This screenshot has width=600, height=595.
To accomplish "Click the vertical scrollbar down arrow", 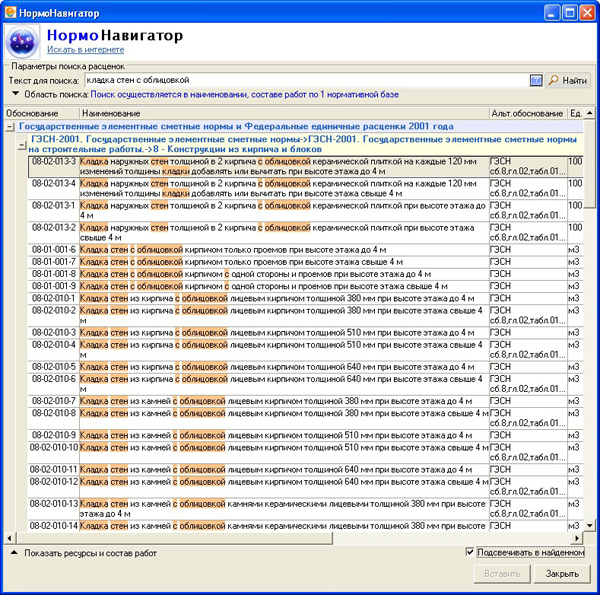I will click(590, 526).
